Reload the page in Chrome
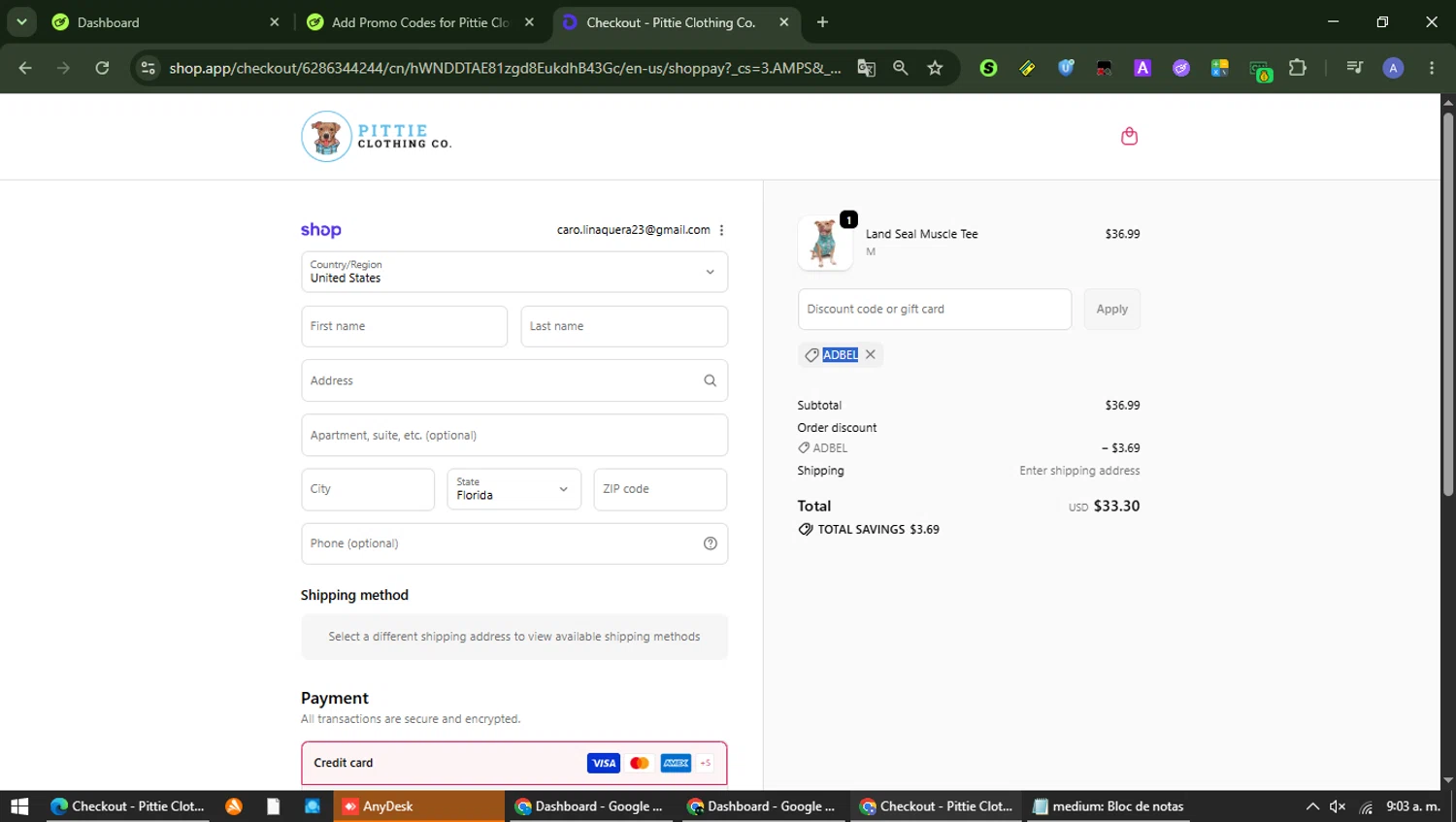The height and width of the screenshot is (822, 1456). point(102,68)
